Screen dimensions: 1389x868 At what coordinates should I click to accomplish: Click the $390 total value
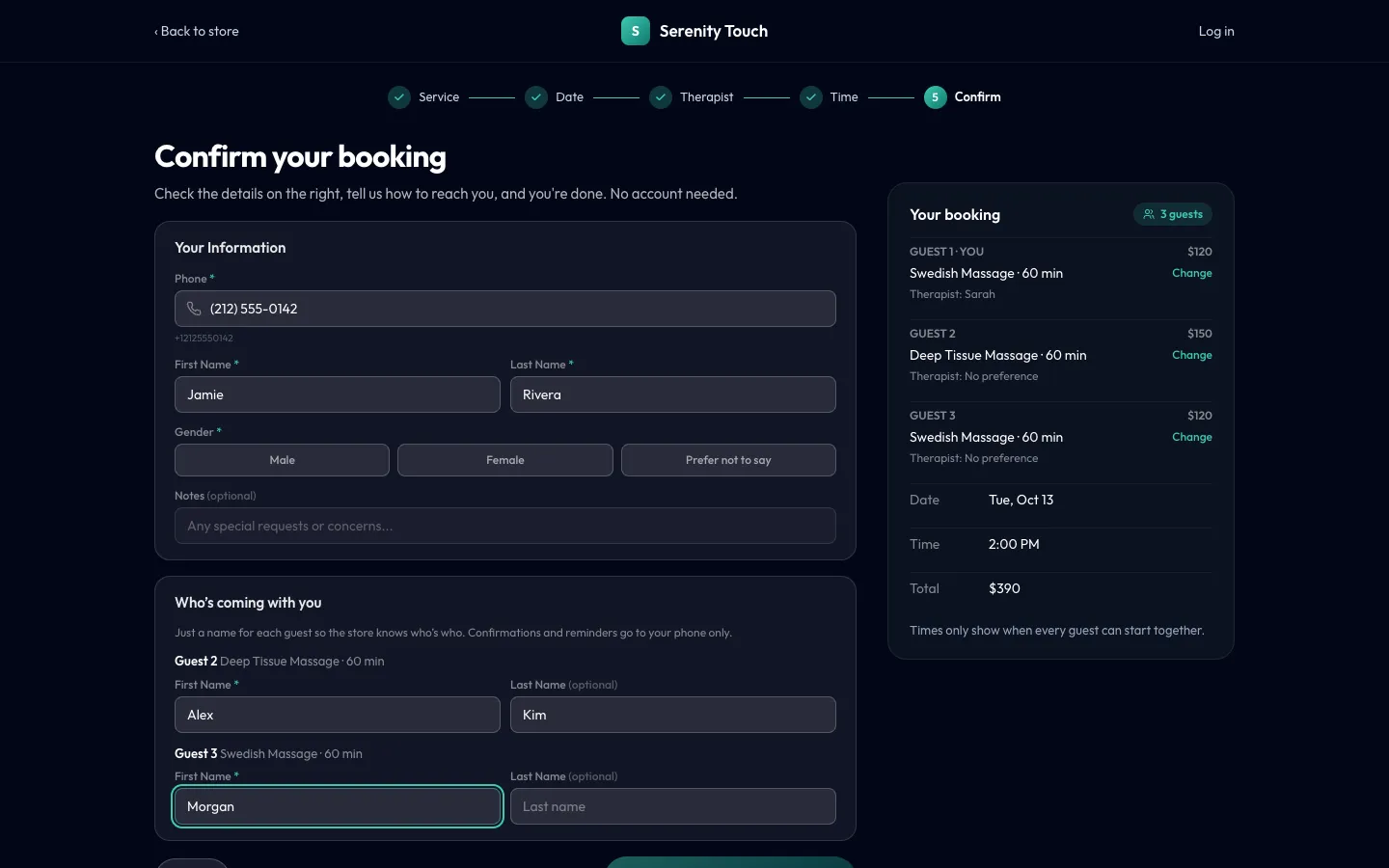1004,588
